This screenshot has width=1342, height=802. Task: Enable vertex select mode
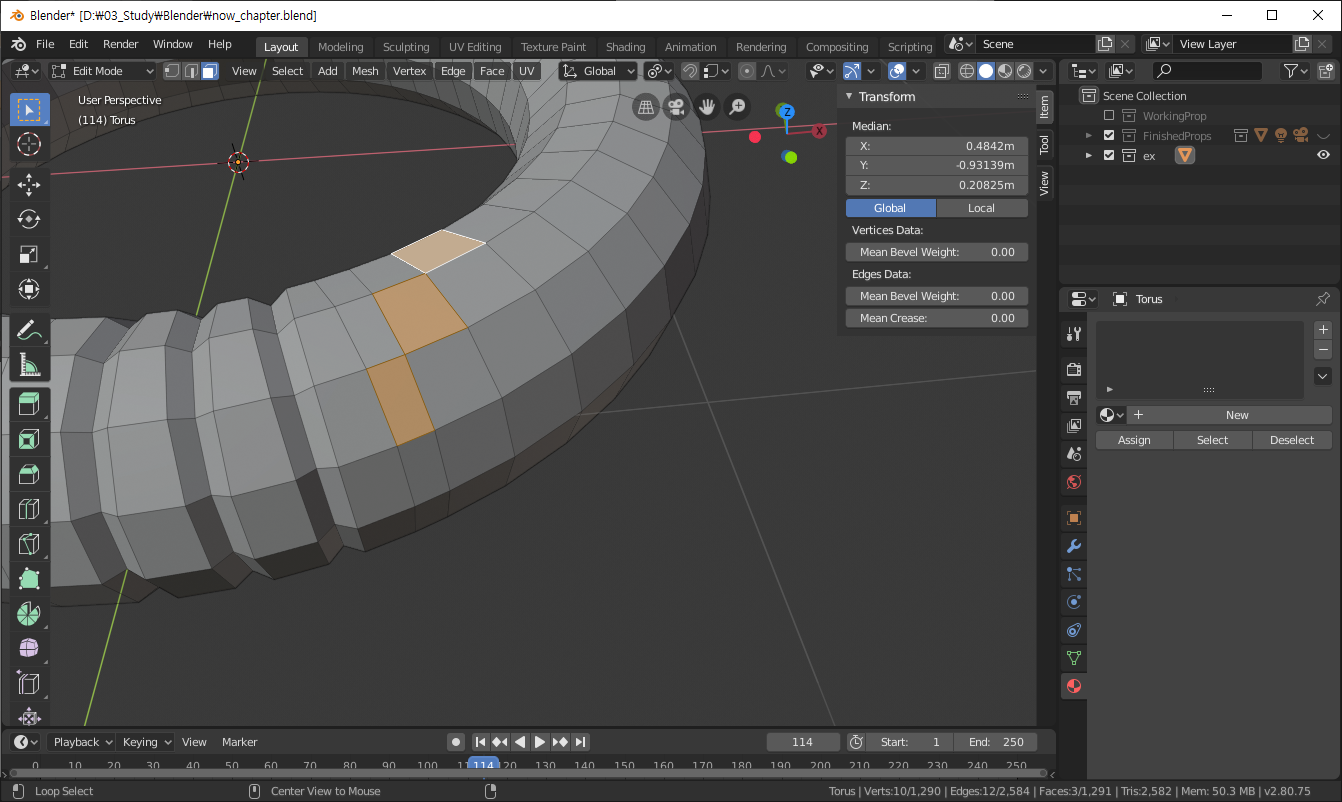pyautogui.click(x=172, y=71)
